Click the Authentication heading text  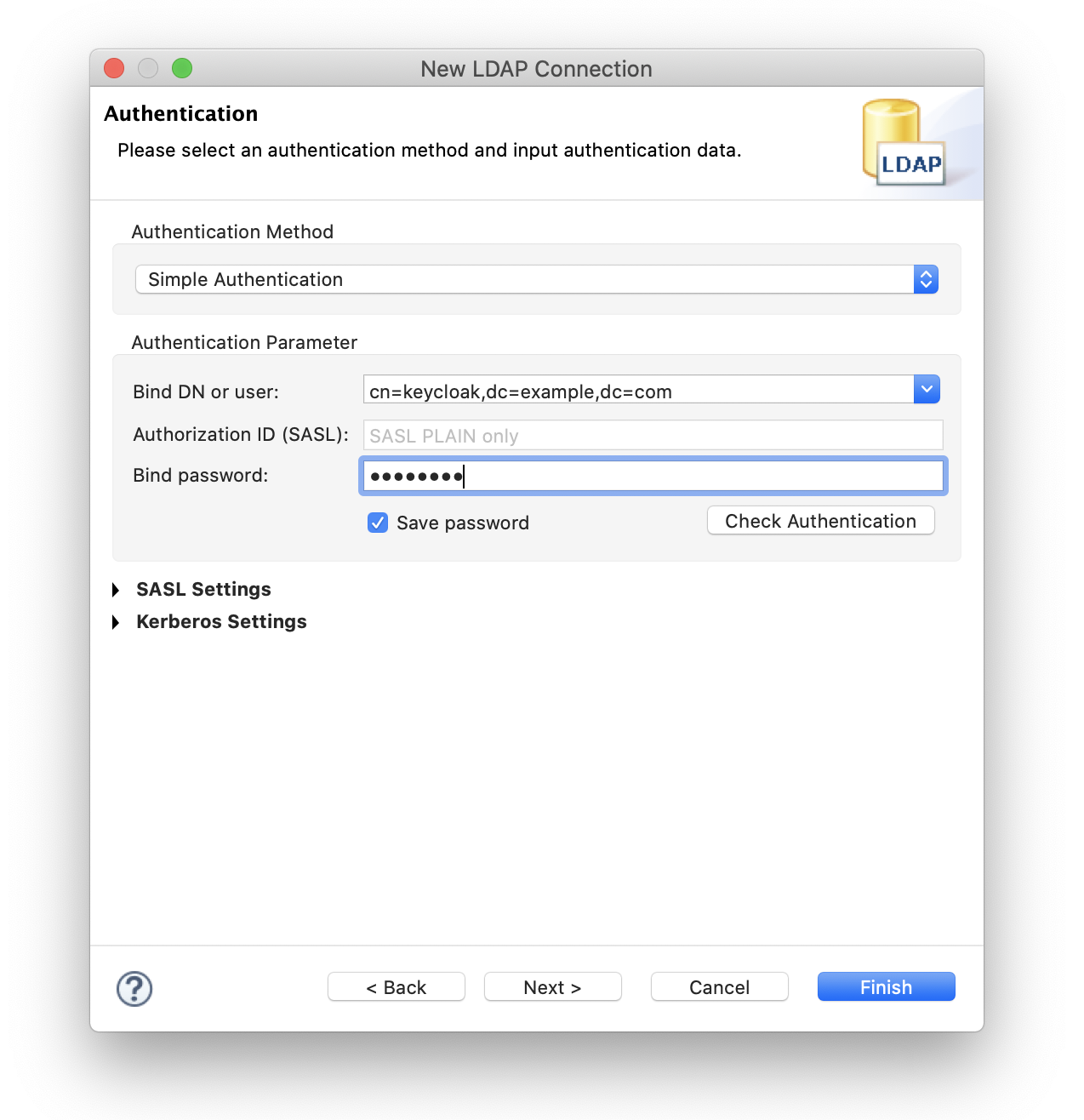pos(181,114)
